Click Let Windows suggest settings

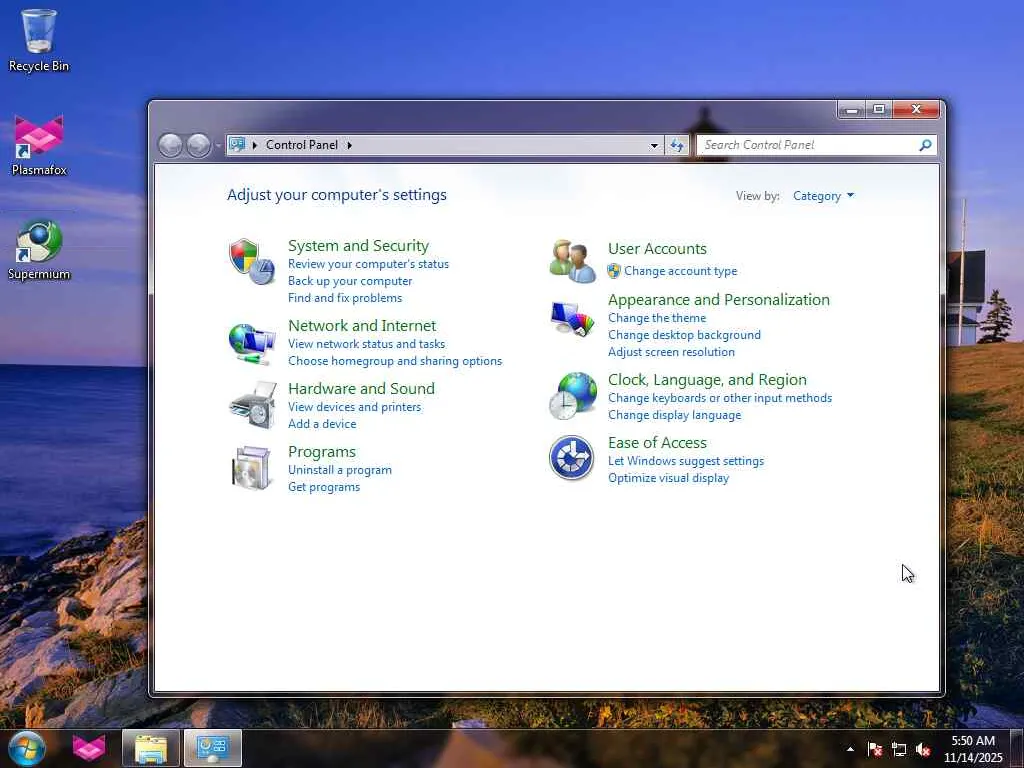coord(686,461)
